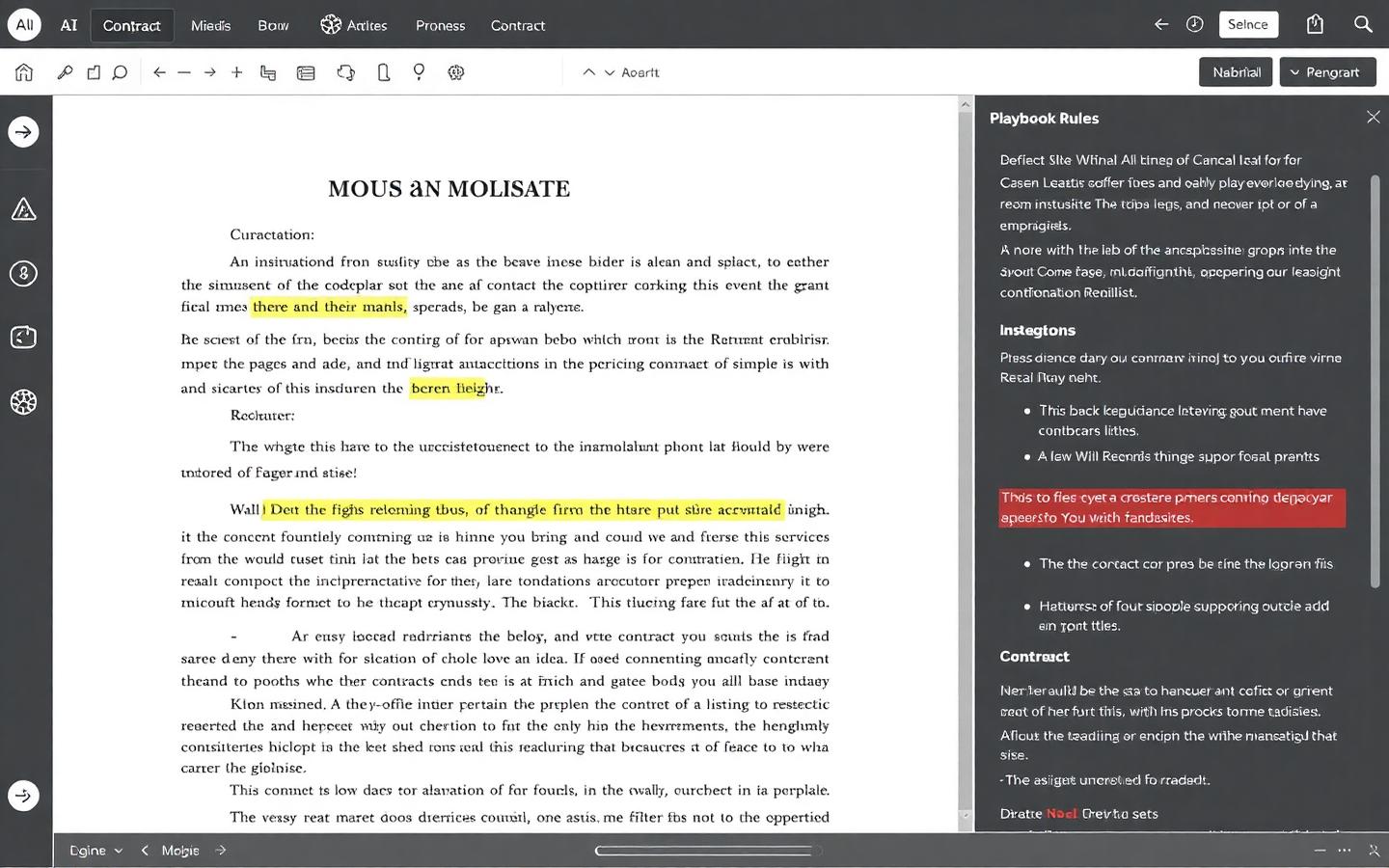
Task: Open the Aoarit dropdown chevron
Action: click(x=610, y=72)
